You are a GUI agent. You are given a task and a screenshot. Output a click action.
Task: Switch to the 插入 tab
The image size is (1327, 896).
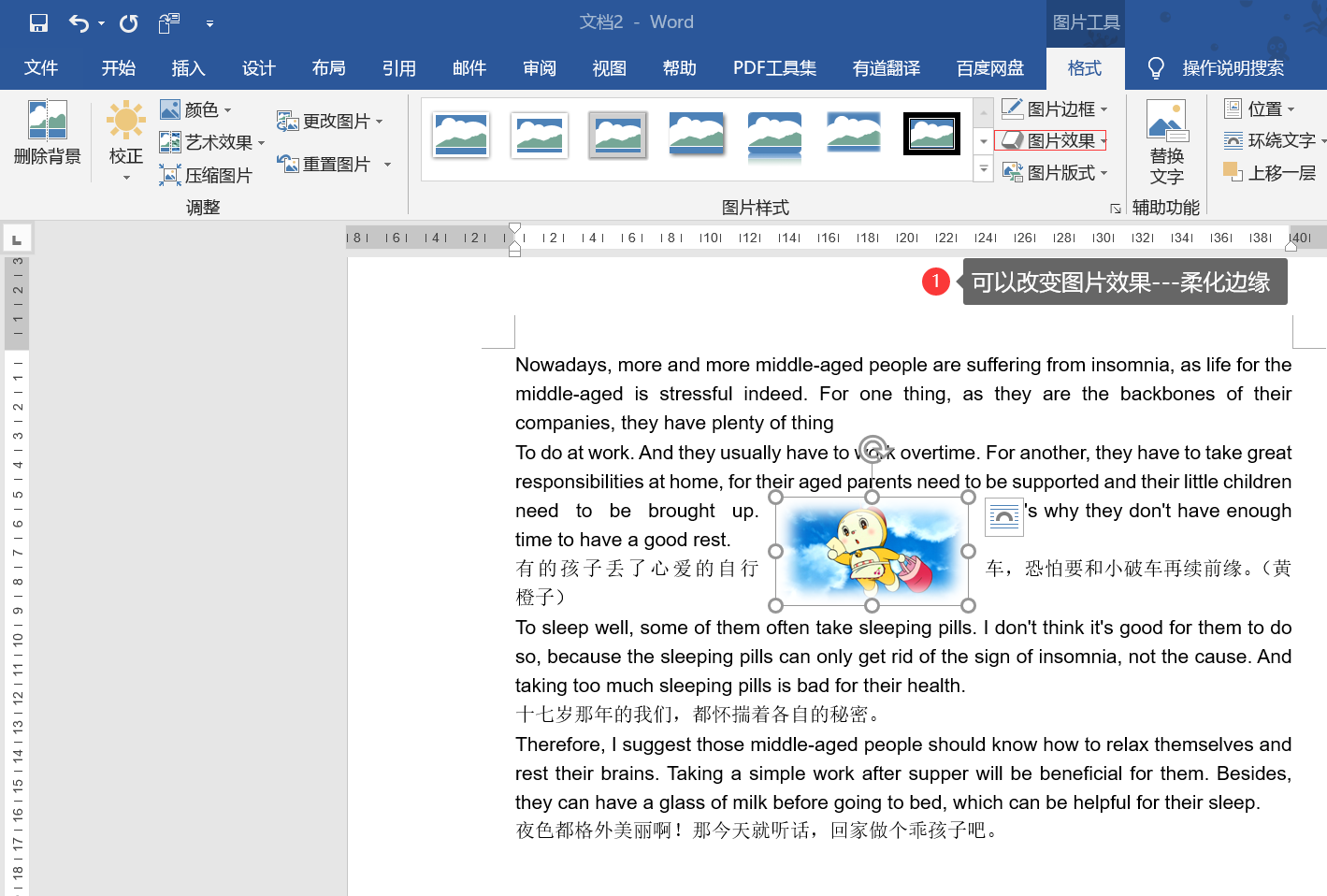(x=189, y=68)
